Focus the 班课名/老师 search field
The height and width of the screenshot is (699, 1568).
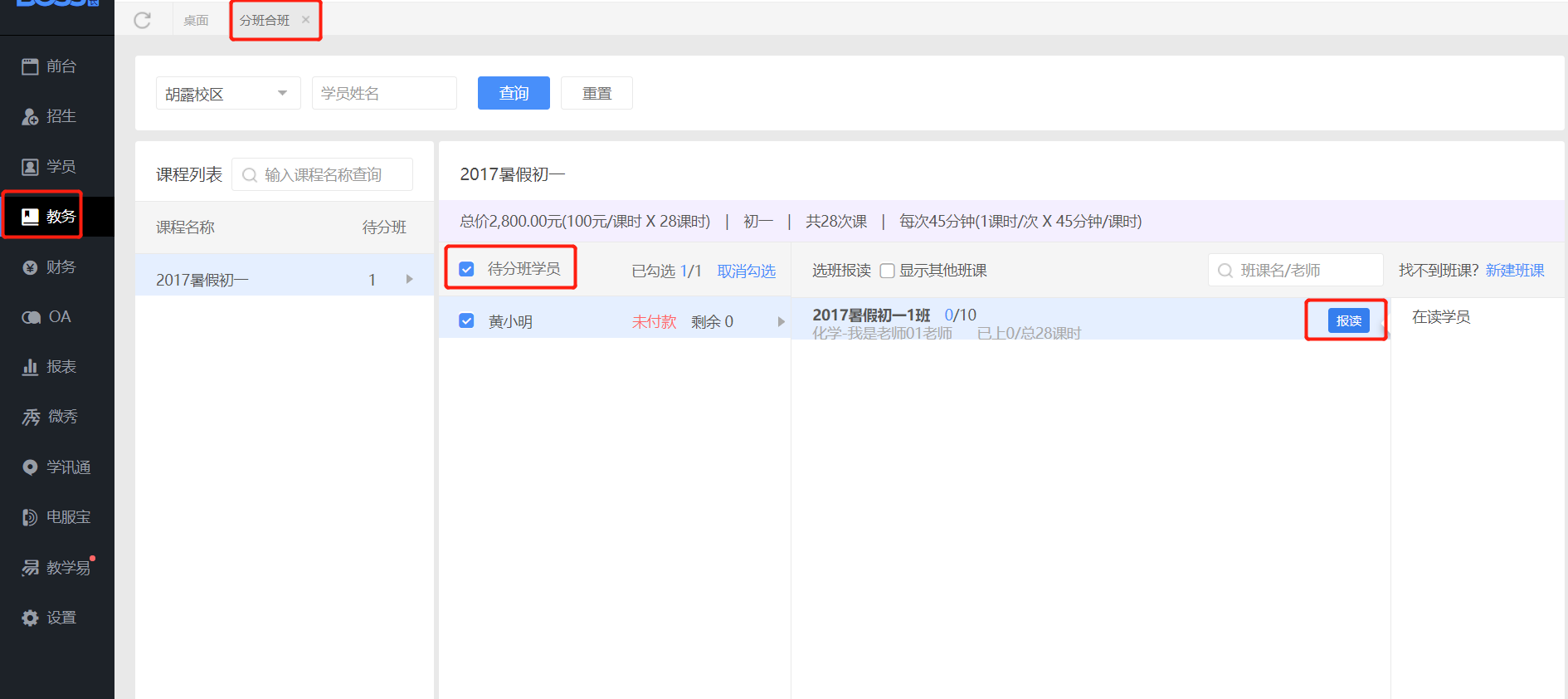coord(1296,271)
